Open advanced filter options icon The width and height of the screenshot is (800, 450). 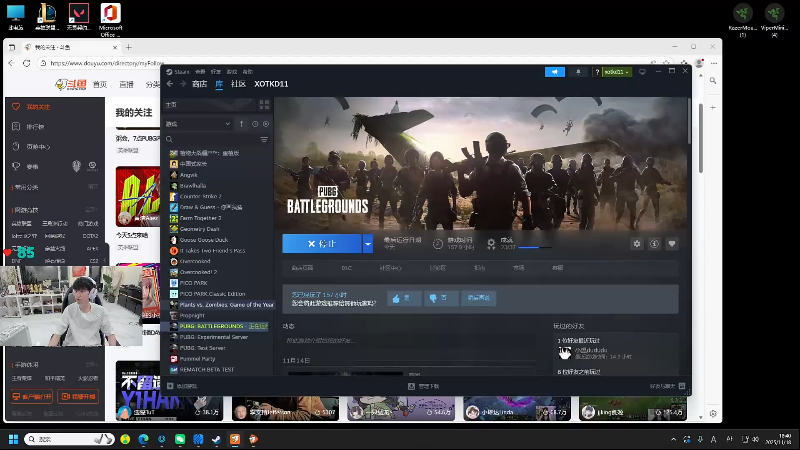coord(264,139)
